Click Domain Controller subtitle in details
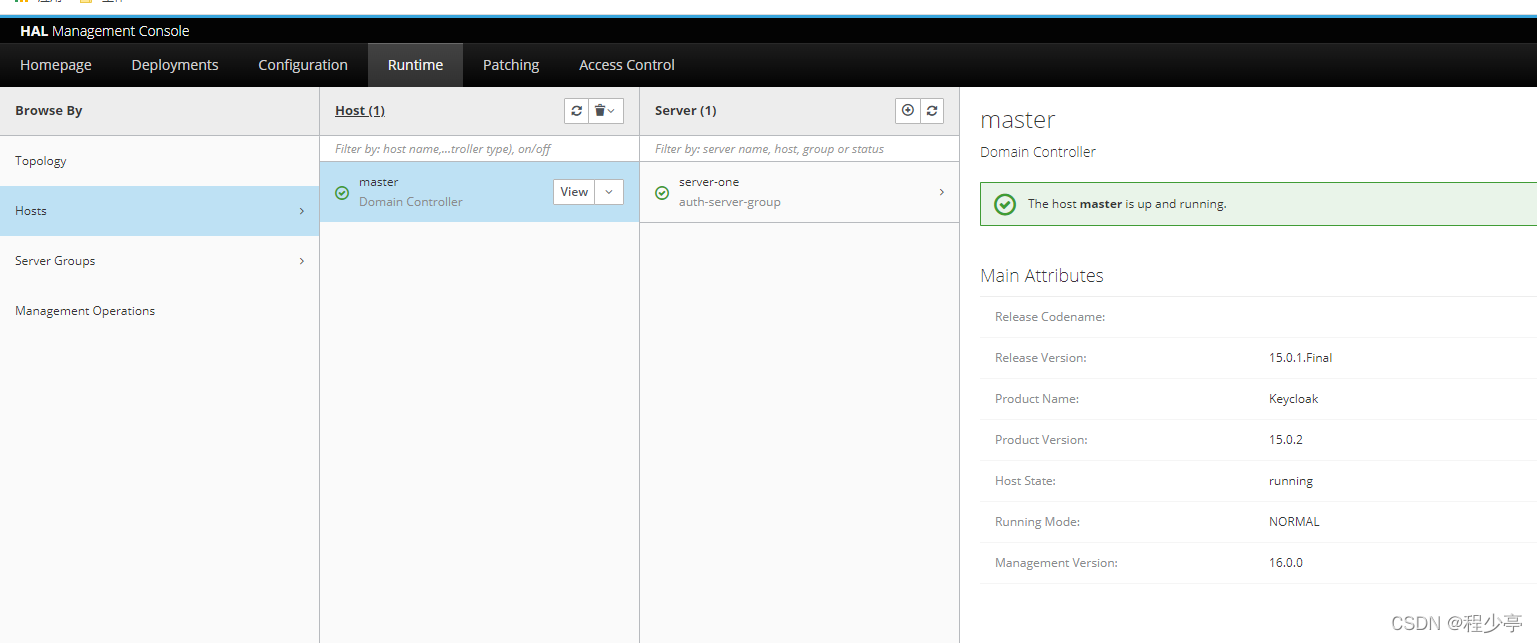The width and height of the screenshot is (1537, 643). (x=1038, y=152)
